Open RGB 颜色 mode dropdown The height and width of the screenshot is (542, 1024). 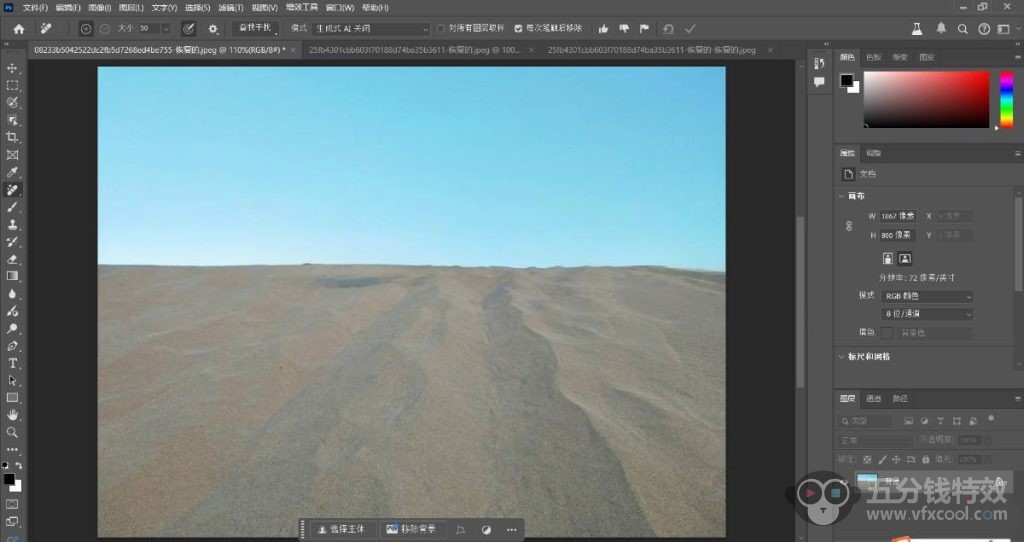tap(927, 296)
